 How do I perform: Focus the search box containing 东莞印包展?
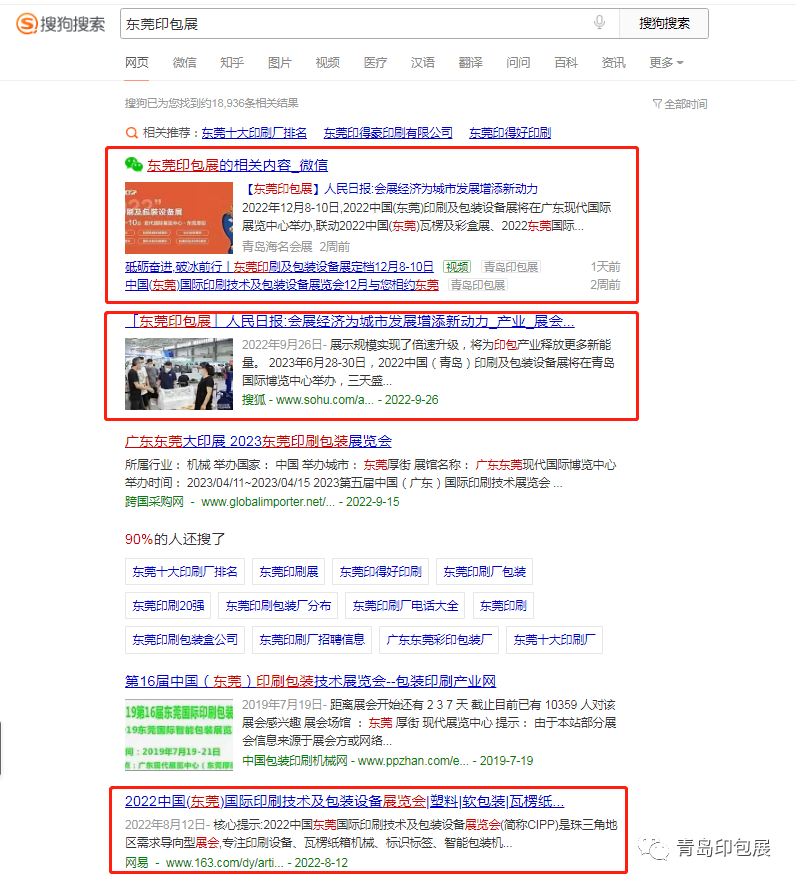click(x=370, y=24)
